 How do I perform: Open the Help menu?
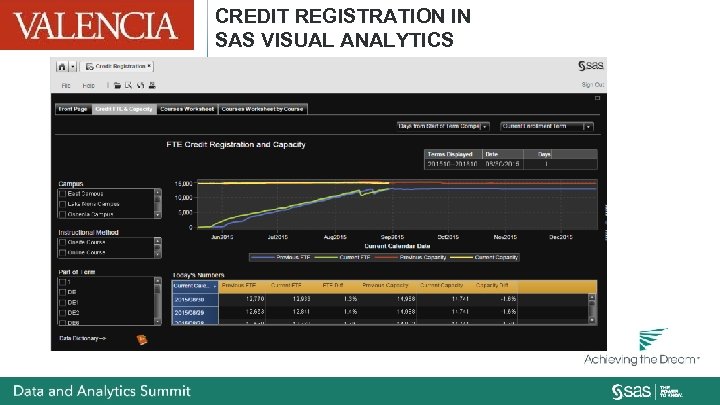tap(89, 85)
